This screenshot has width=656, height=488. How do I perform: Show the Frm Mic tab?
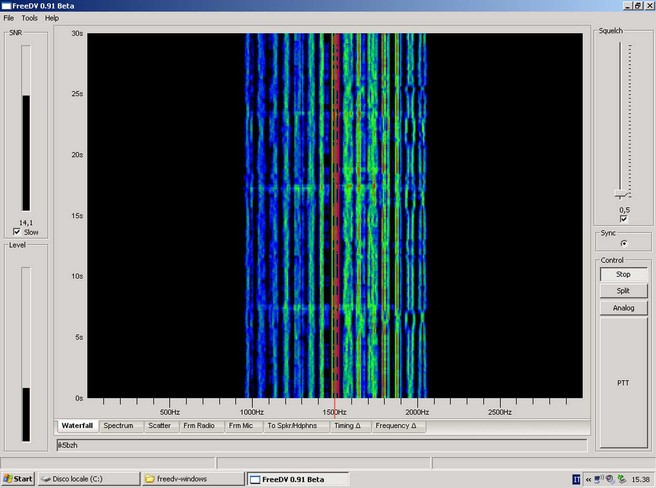pos(241,426)
